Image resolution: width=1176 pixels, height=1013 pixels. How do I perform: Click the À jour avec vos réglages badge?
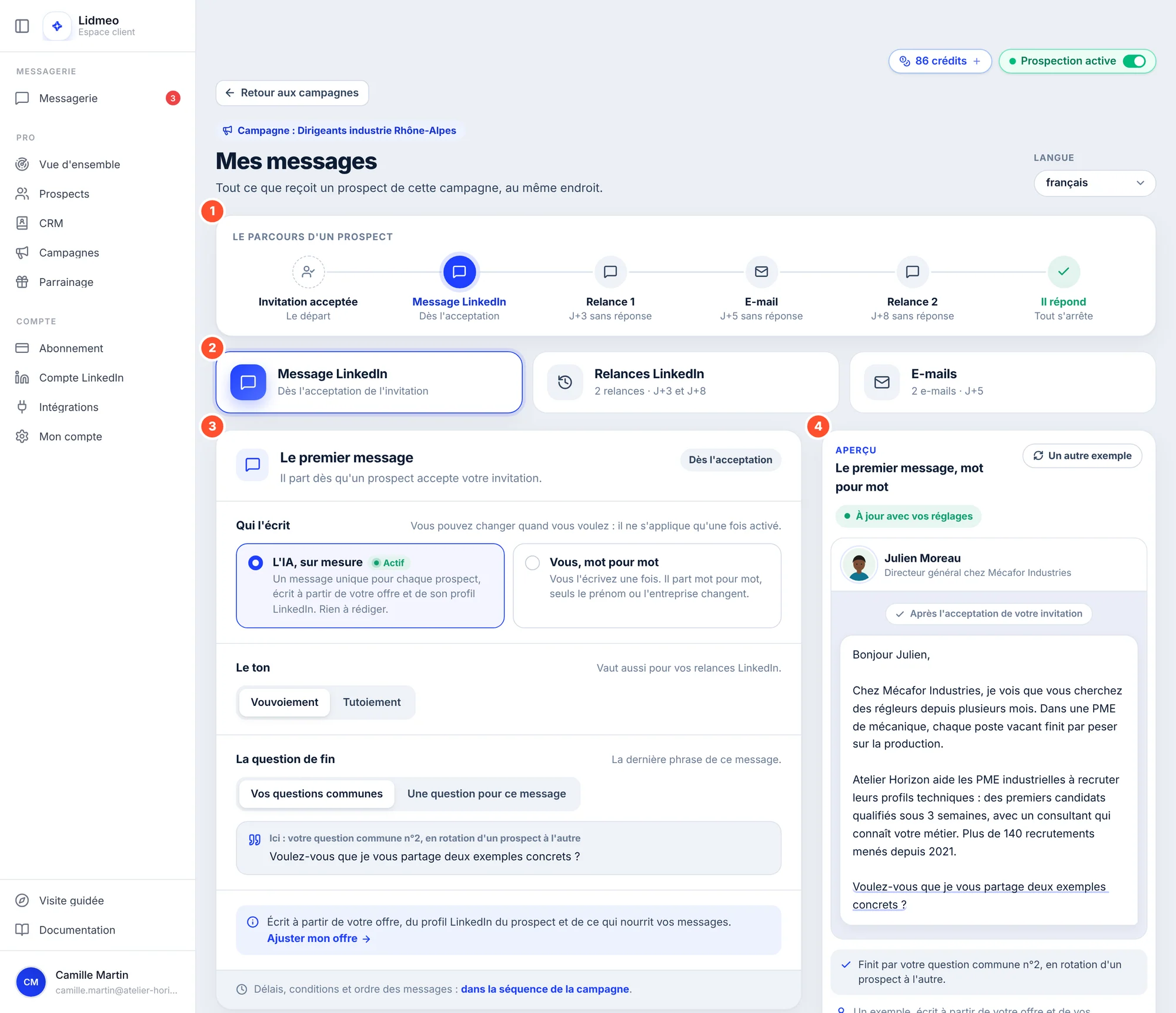pos(908,517)
